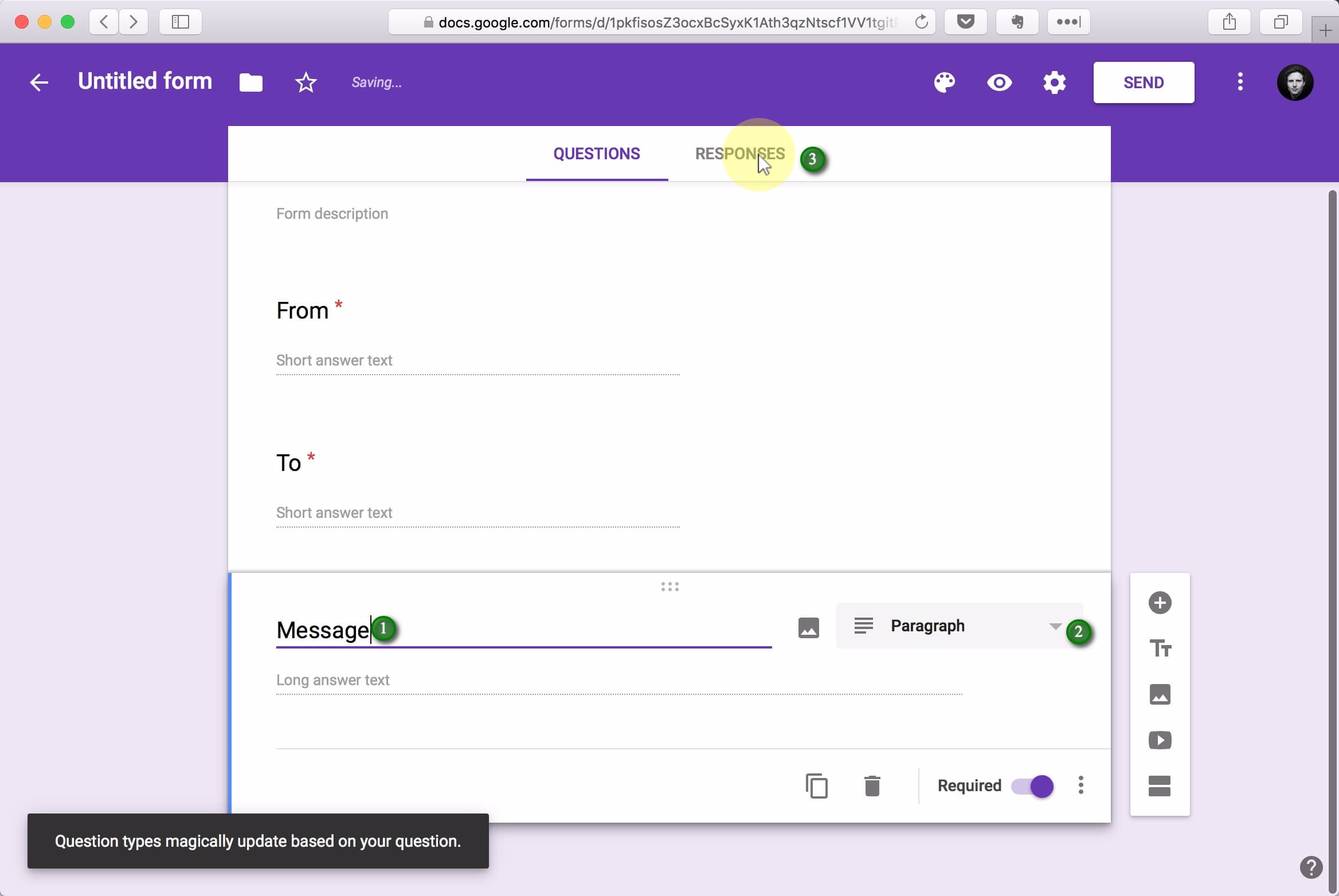Open the header more options menu beside SEND
Screen dimensions: 1339x896
1240,82
